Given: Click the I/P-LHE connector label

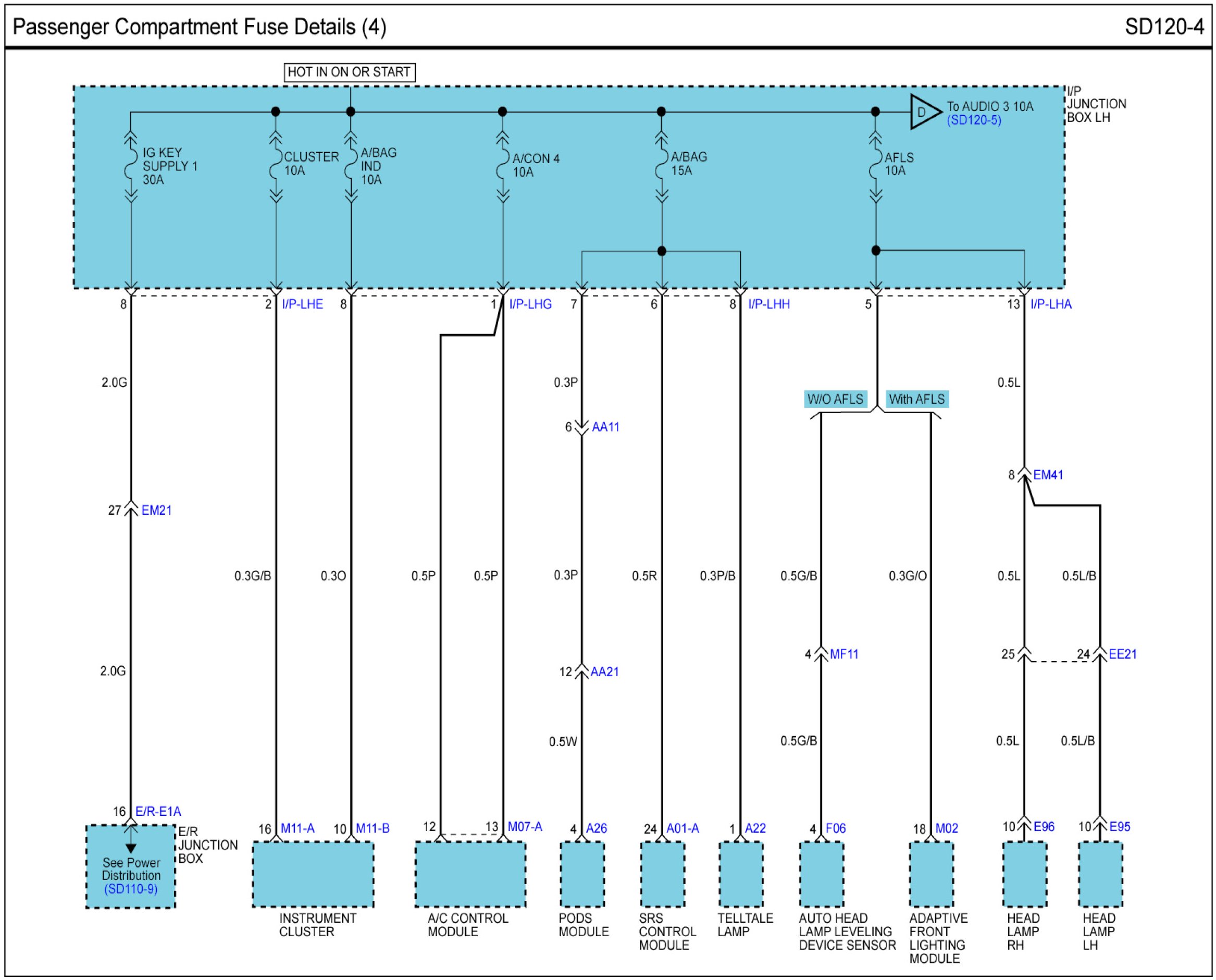Looking at the screenshot, I should pyautogui.click(x=303, y=304).
